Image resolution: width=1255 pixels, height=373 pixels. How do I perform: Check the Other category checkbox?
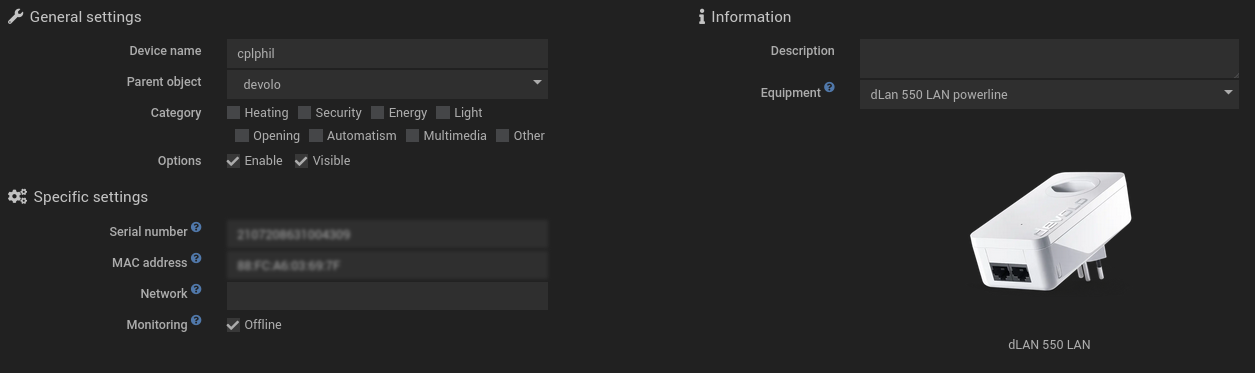(x=502, y=136)
